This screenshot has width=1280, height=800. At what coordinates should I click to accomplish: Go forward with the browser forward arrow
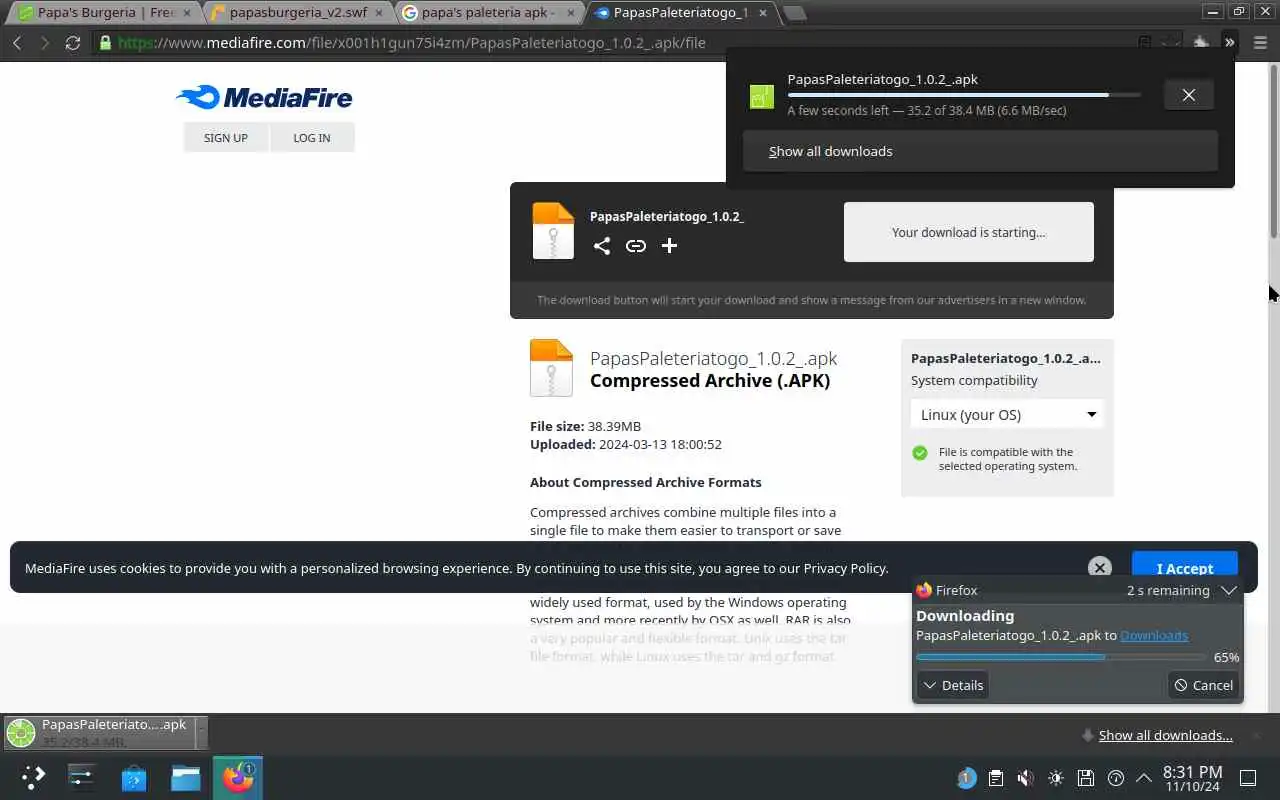pos(44,43)
